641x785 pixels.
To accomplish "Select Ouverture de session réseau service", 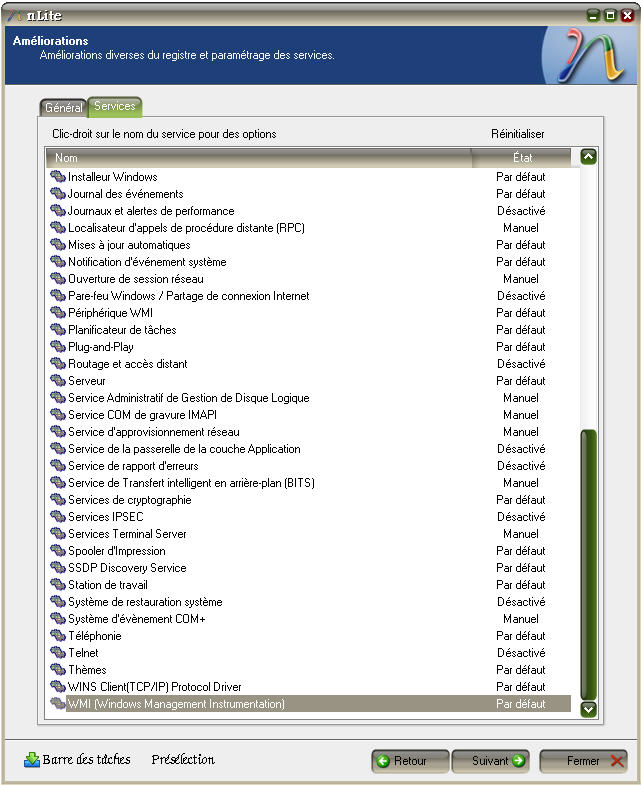I will [308, 279].
